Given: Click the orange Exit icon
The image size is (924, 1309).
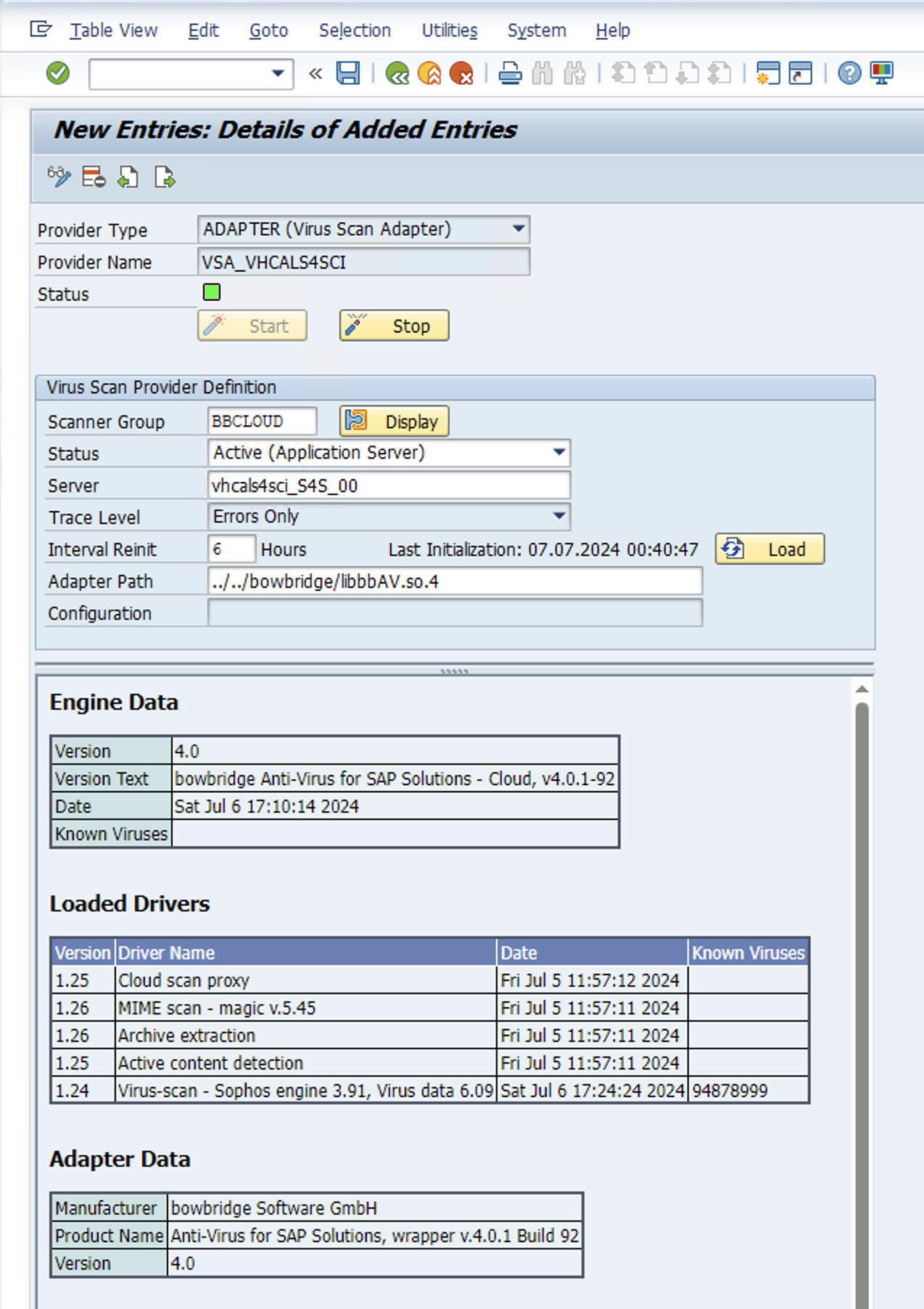Looking at the screenshot, I should tap(429, 73).
